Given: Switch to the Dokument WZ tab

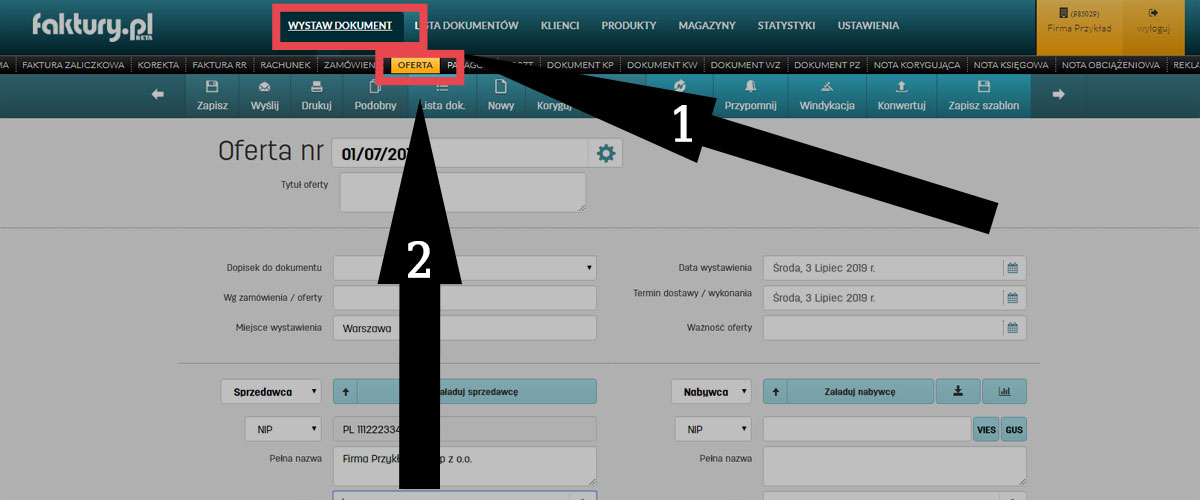Looking at the screenshot, I should click(x=745, y=65).
